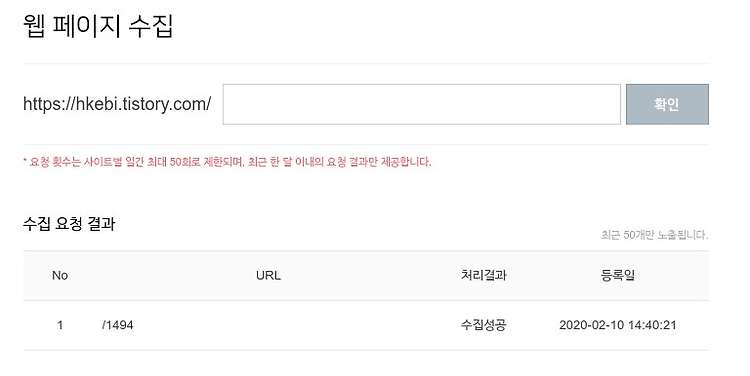Screen dimensions: 750x376
Task: Click the 수집성공 status cell
Action: click(x=484, y=325)
